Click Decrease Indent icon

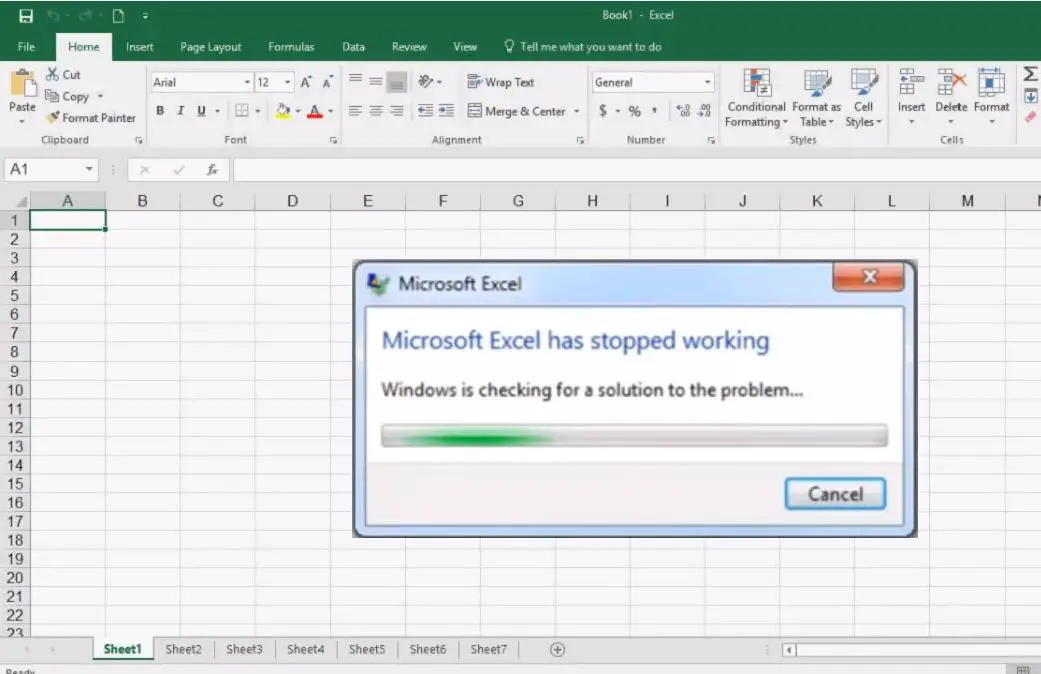click(426, 111)
